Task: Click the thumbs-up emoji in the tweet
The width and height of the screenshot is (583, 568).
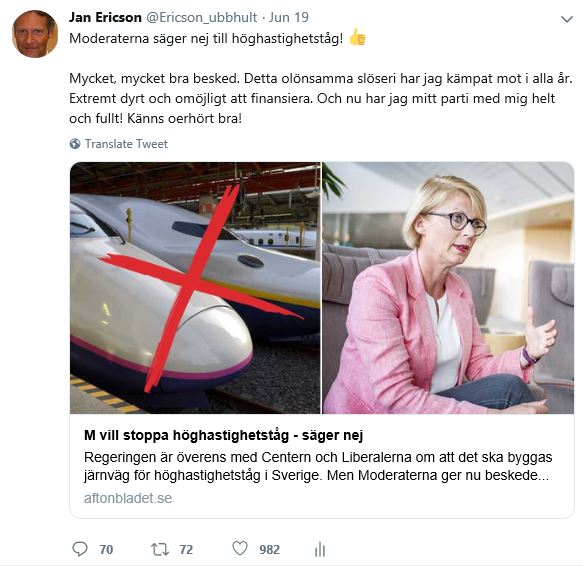Action: point(357,38)
